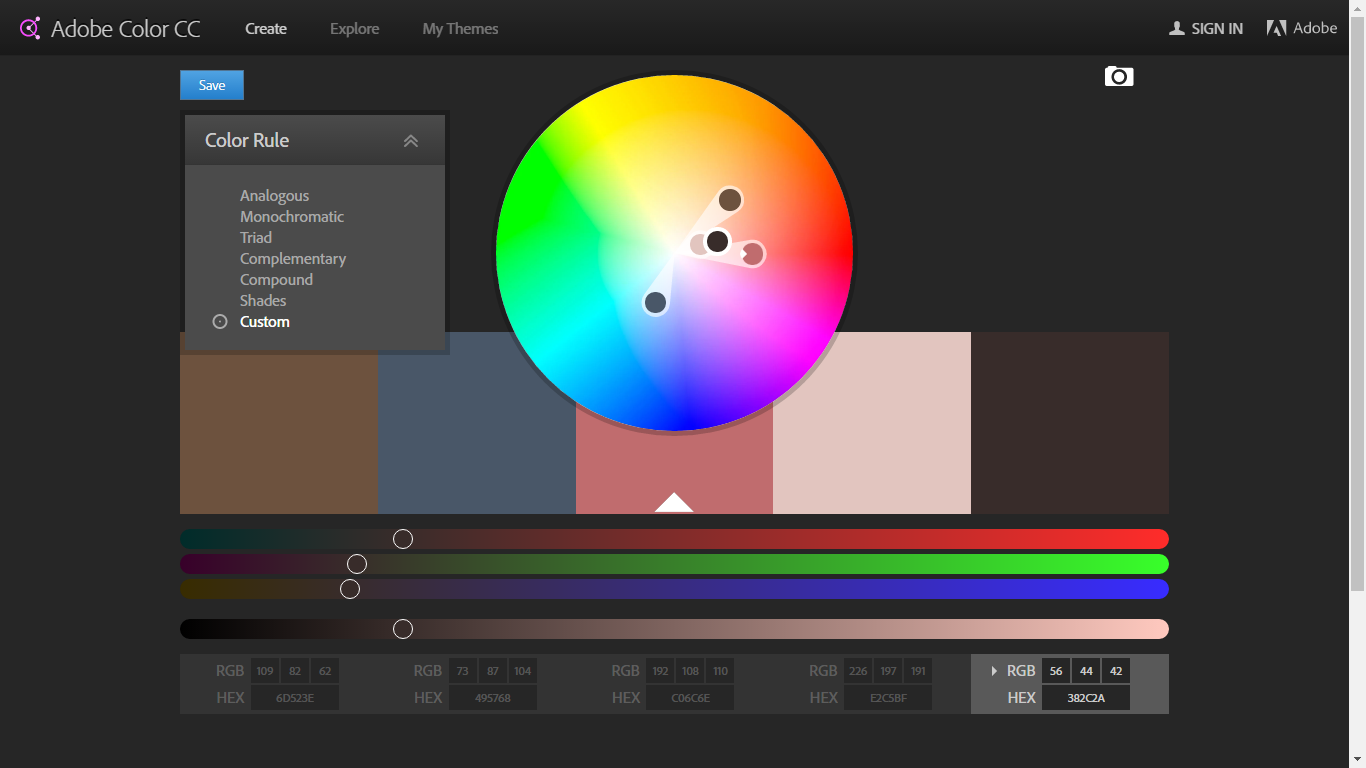
Task: Click the red channel slider handle
Action: (x=403, y=539)
